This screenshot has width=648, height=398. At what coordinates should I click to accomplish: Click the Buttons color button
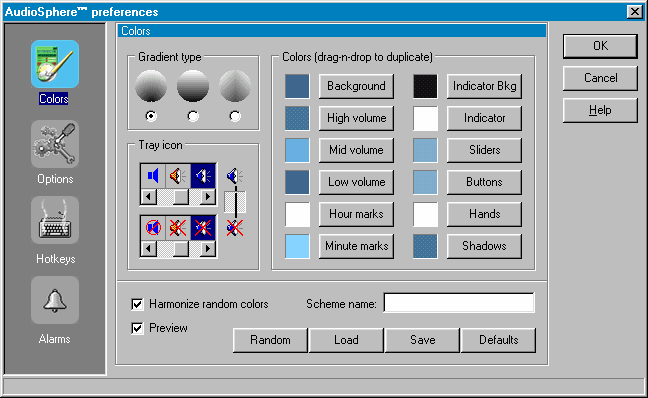[x=484, y=182]
